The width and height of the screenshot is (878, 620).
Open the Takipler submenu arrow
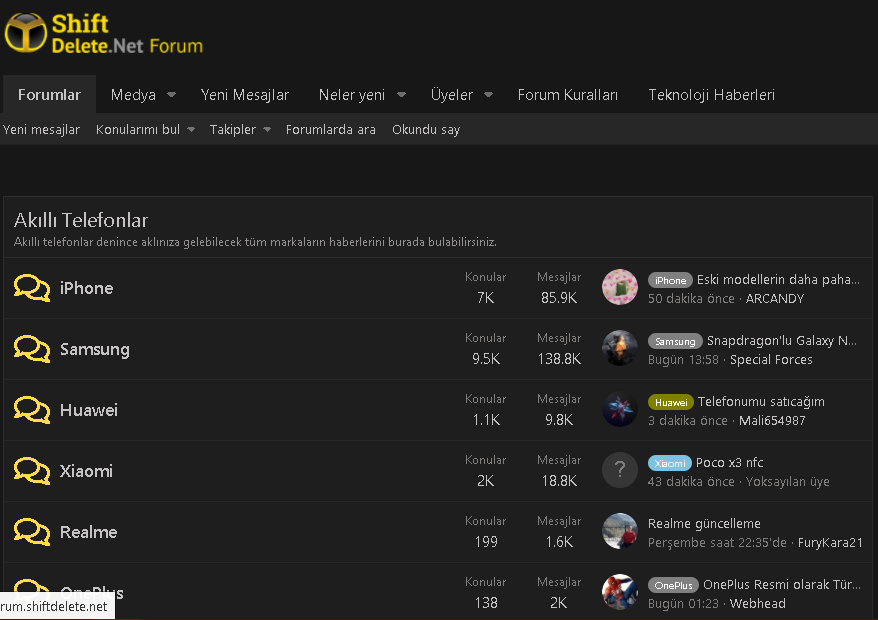click(x=267, y=130)
